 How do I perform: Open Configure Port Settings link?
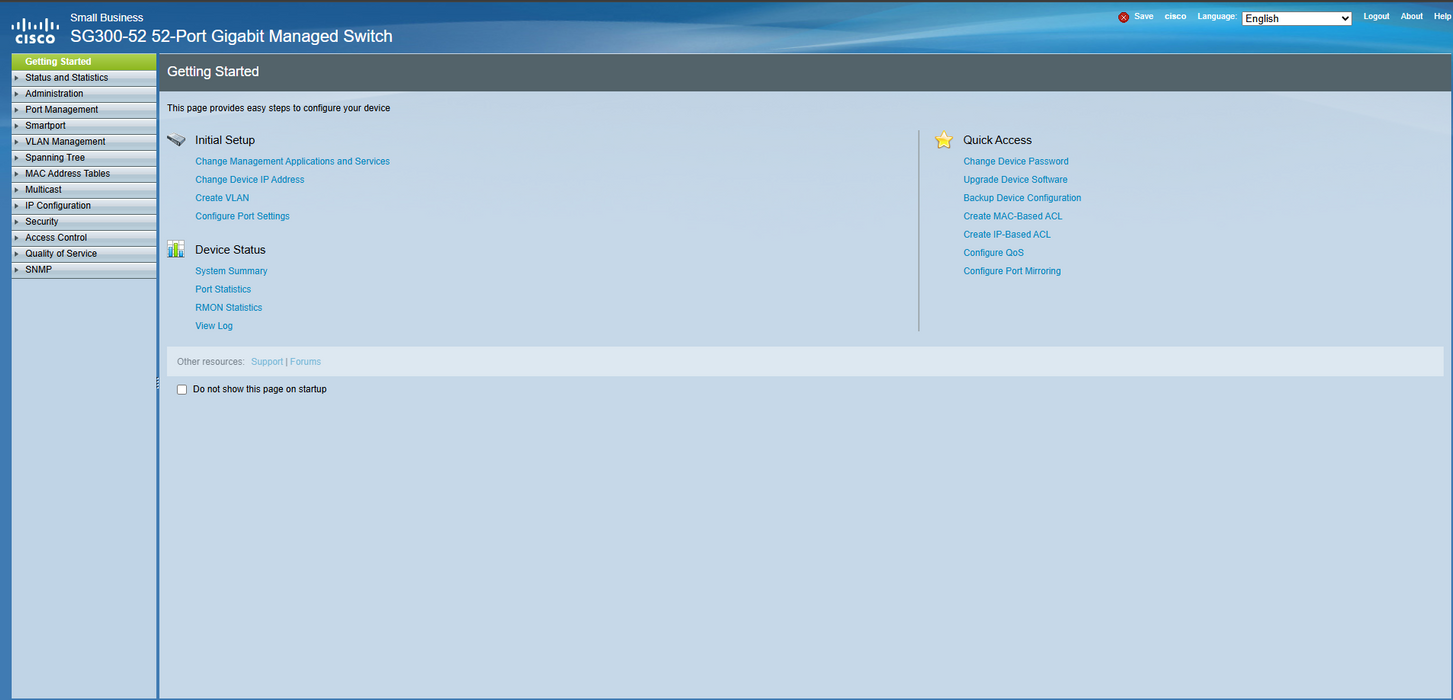click(242, 217)
